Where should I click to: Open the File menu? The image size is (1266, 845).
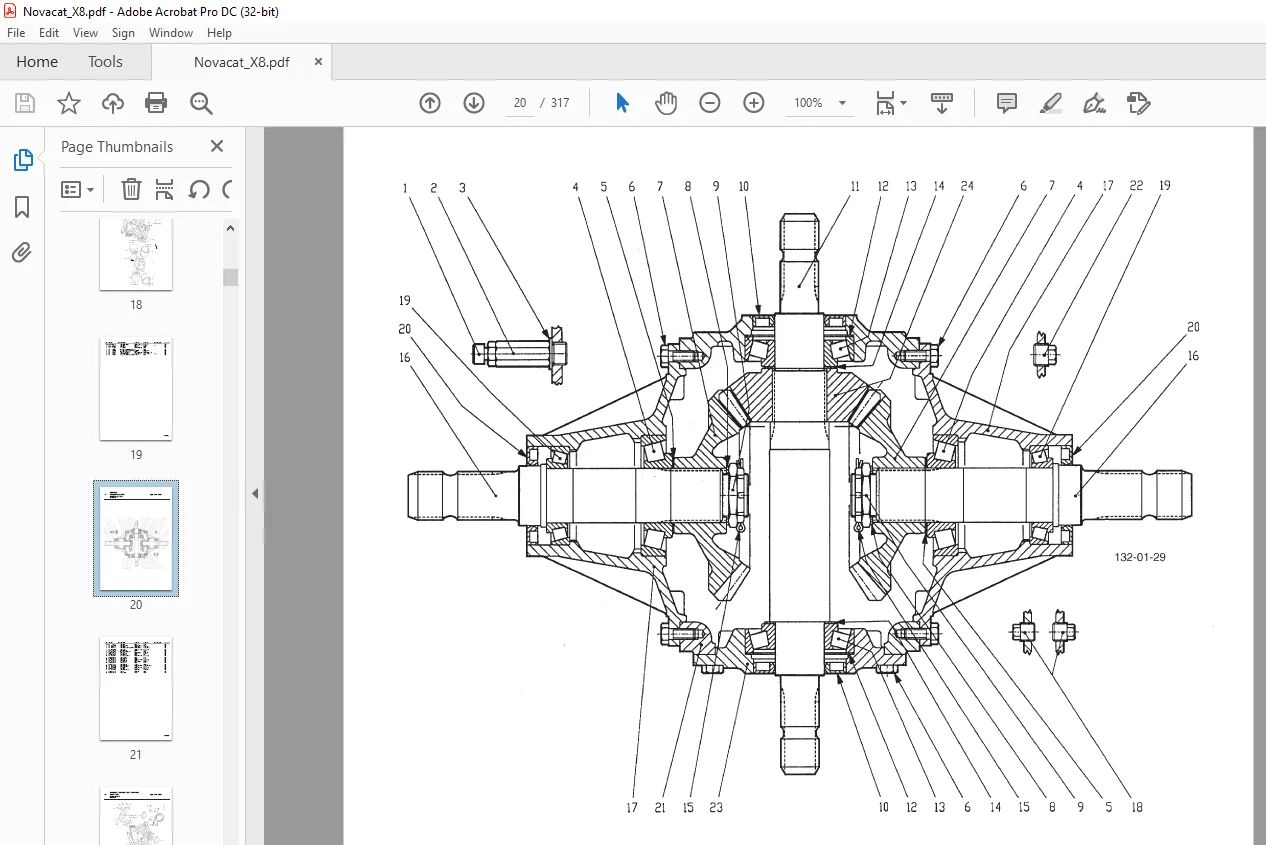16,33
